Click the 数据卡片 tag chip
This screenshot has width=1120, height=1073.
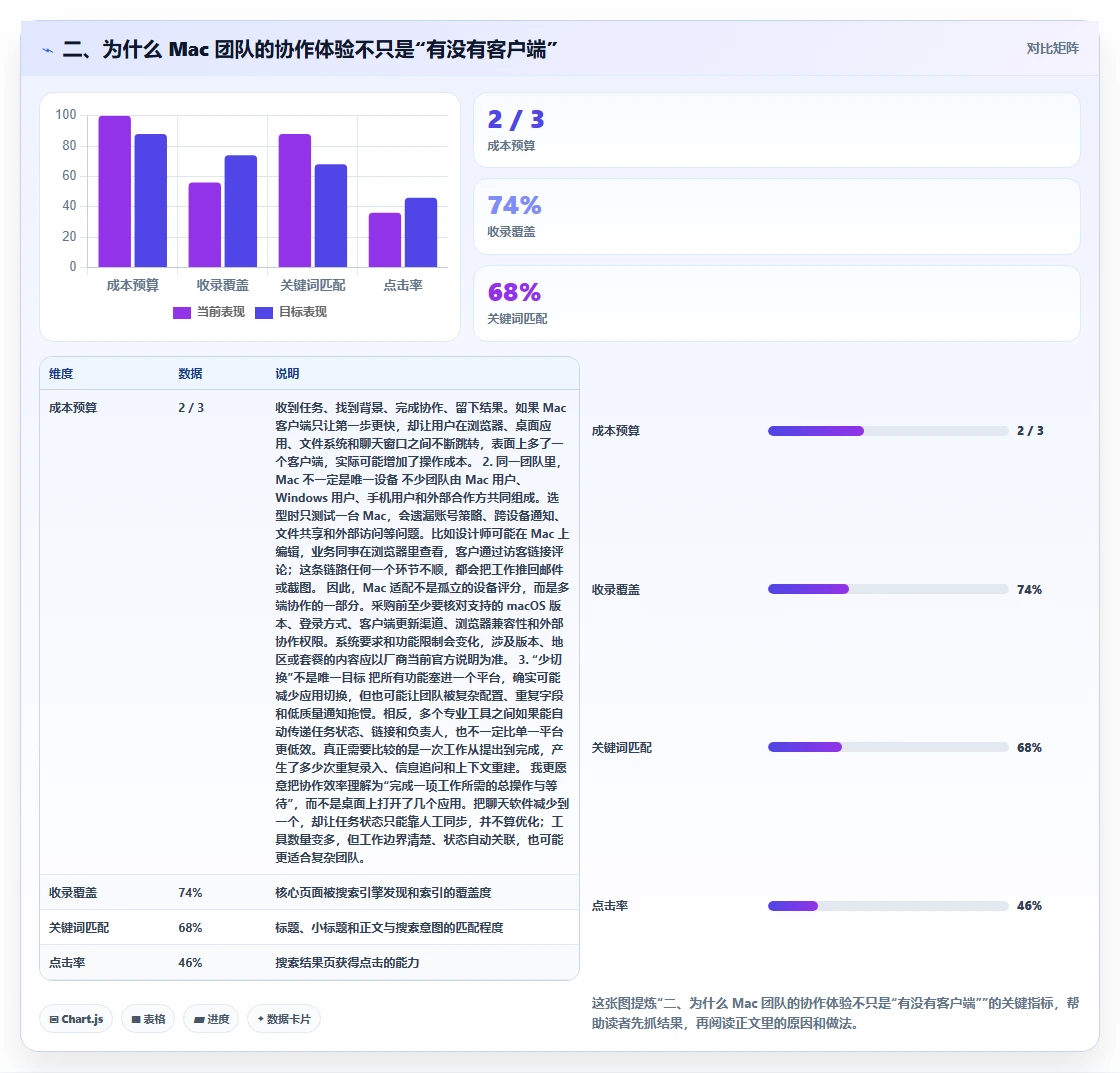click(284, 1019)
